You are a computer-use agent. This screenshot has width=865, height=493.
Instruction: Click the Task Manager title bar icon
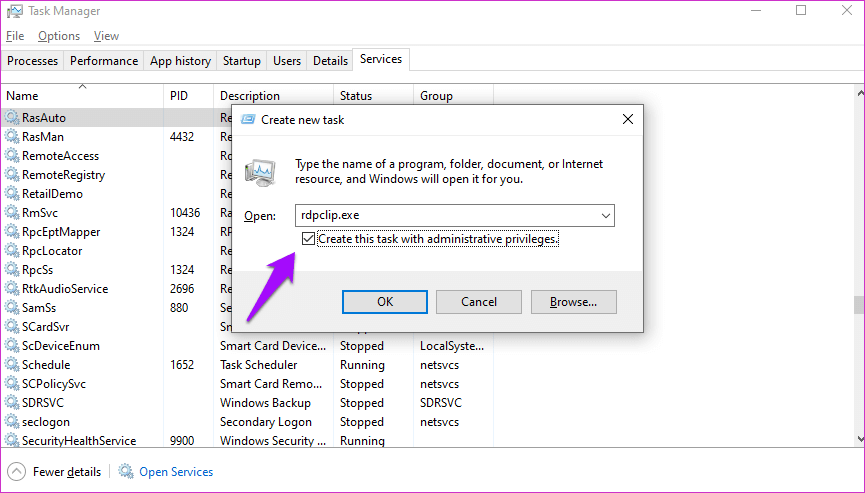tap(15, 11)
